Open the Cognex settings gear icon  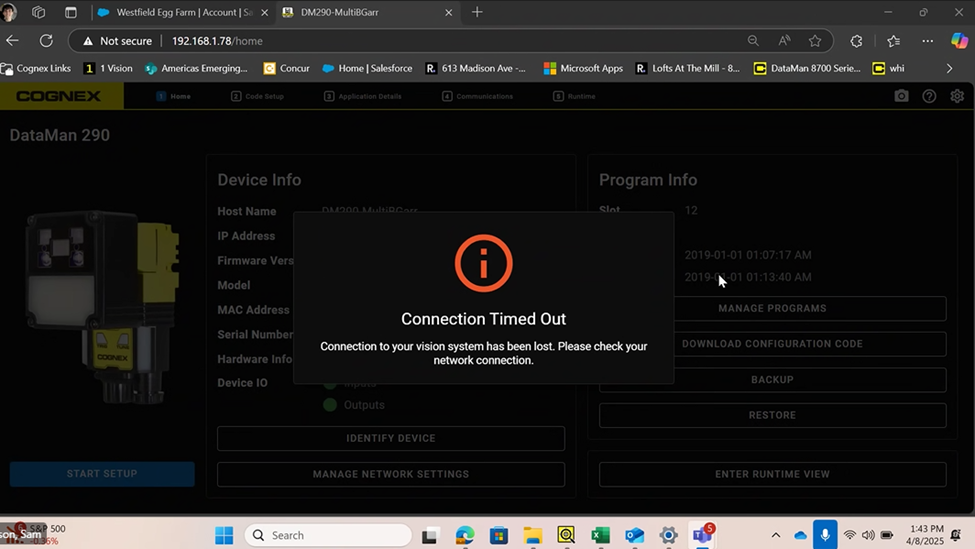point(957,96)
